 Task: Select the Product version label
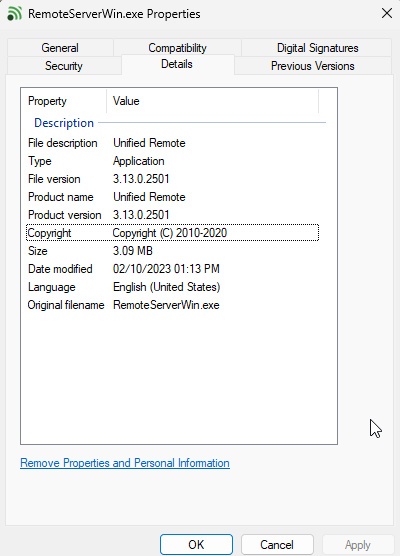[65, 215]
